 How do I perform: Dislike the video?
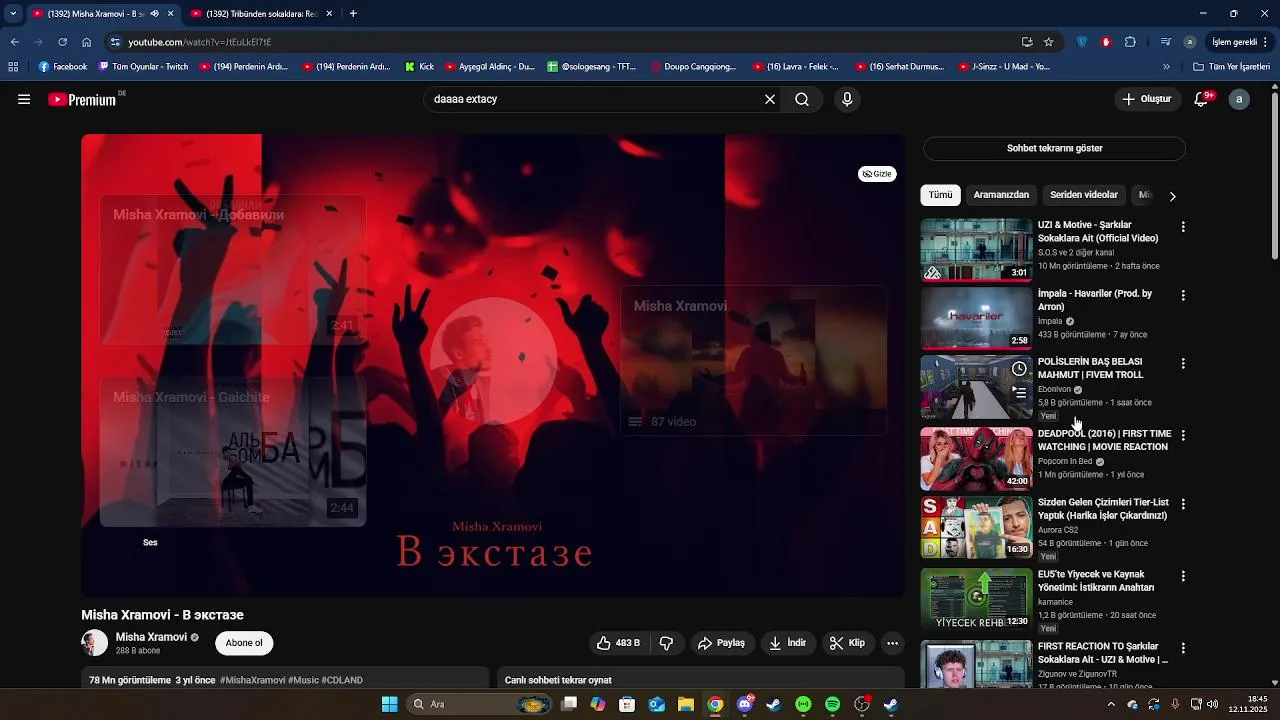666,643
